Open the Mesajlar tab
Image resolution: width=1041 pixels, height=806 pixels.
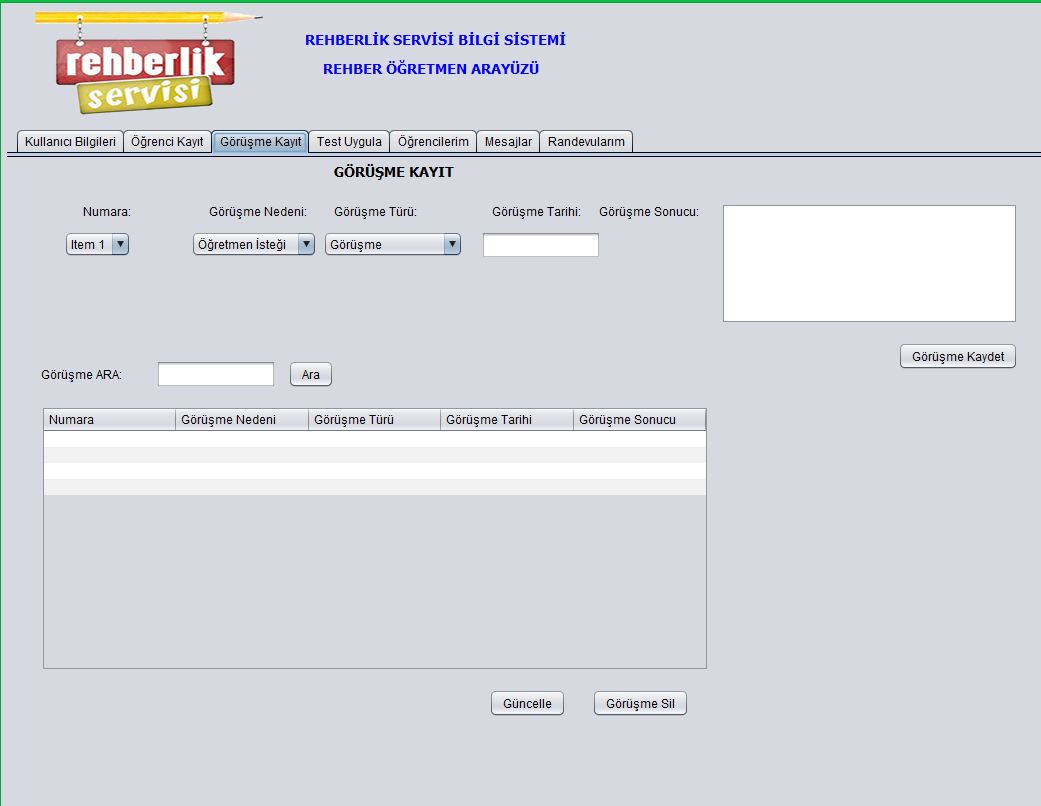[x=508, y=142]
